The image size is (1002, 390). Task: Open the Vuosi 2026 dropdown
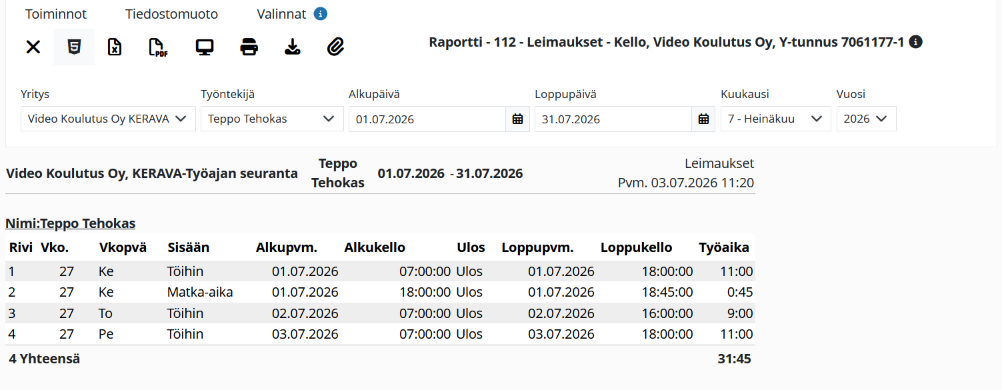[866, 119]
